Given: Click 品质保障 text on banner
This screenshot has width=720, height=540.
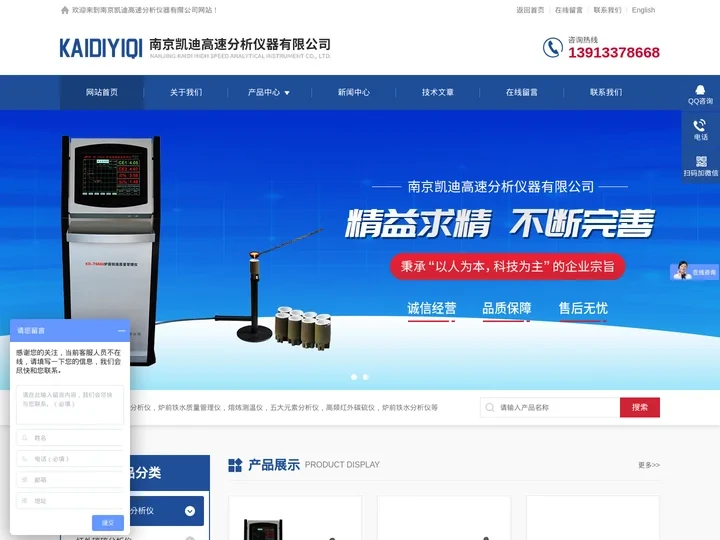Looking at the screenshot, I should (507, 308).
